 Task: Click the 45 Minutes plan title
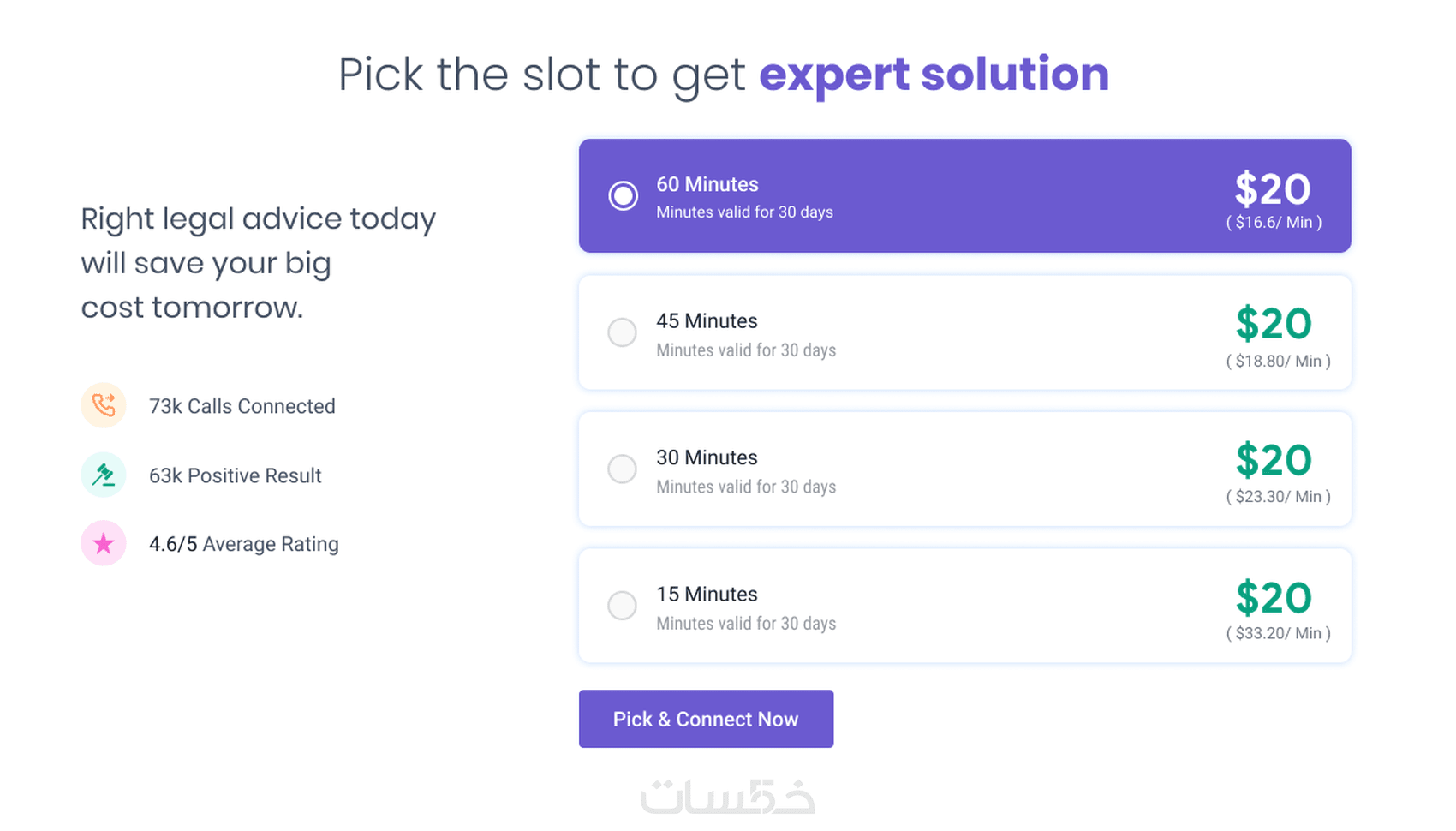point(707,321)
